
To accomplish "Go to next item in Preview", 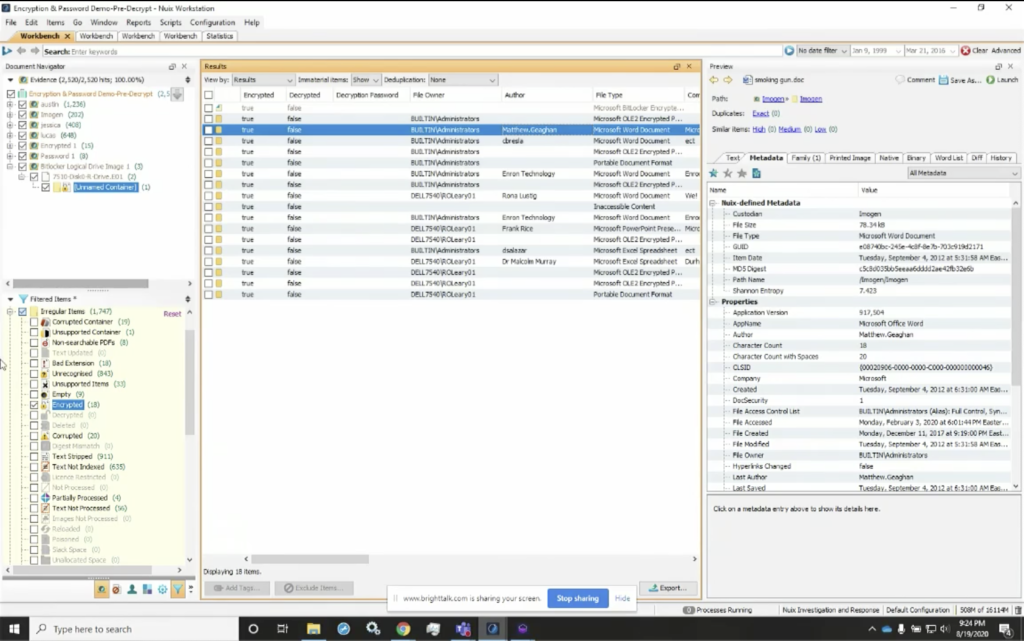I will [728, 80].
